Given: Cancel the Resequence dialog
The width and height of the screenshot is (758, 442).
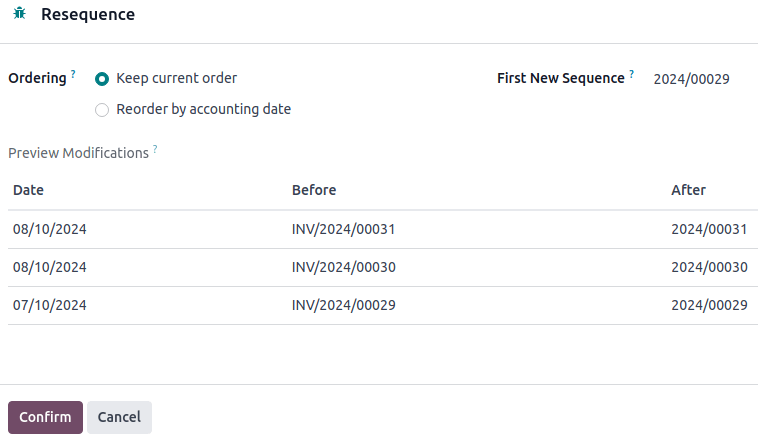Looking at the screenshot, I should click(x=119, y=417).
